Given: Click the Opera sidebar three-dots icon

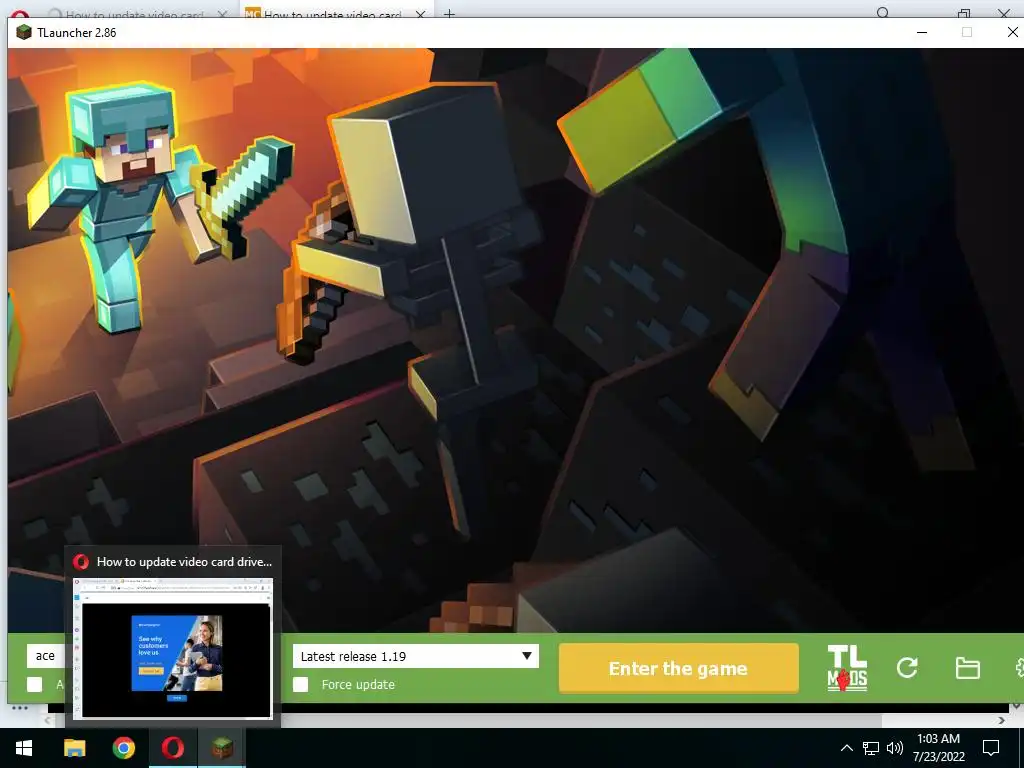Looking at the screenshot, I should click(20, 708).
